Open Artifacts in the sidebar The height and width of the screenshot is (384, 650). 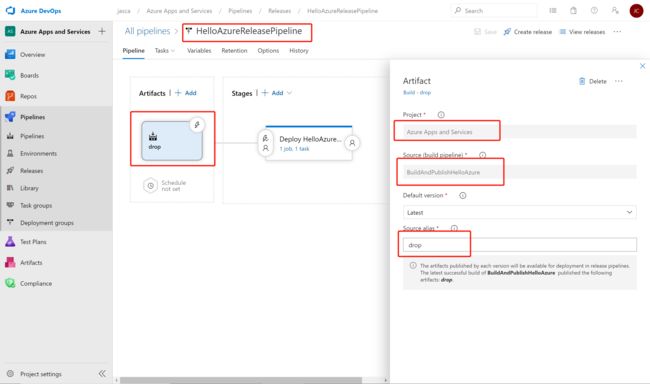[x=31, y=262]
